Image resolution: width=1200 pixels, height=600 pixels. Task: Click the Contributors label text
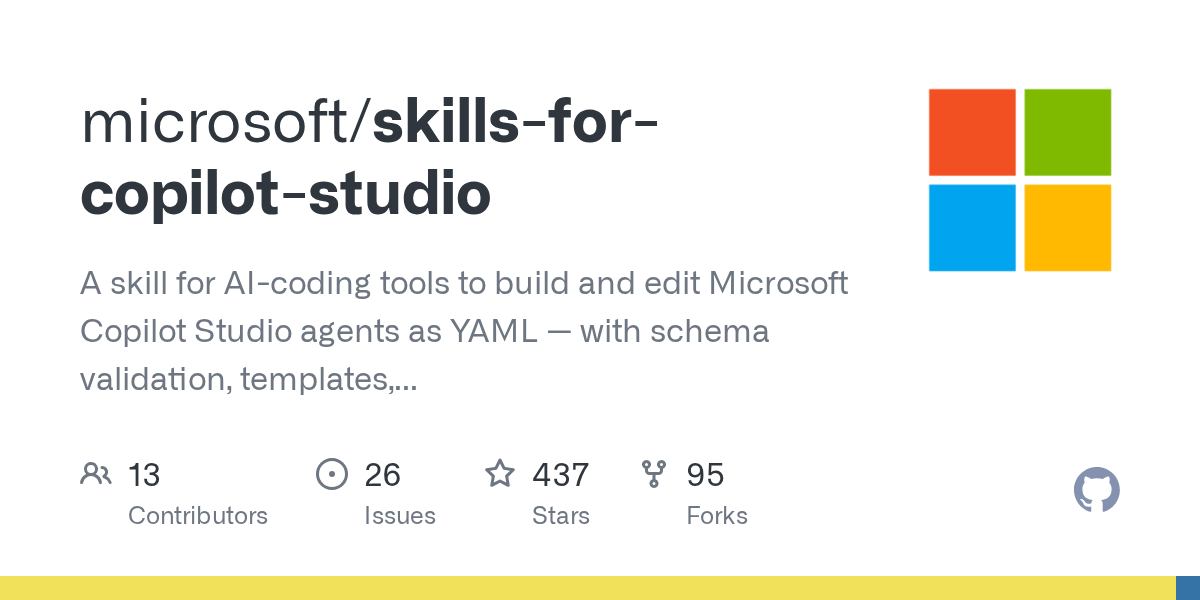[x=198, y=516]
